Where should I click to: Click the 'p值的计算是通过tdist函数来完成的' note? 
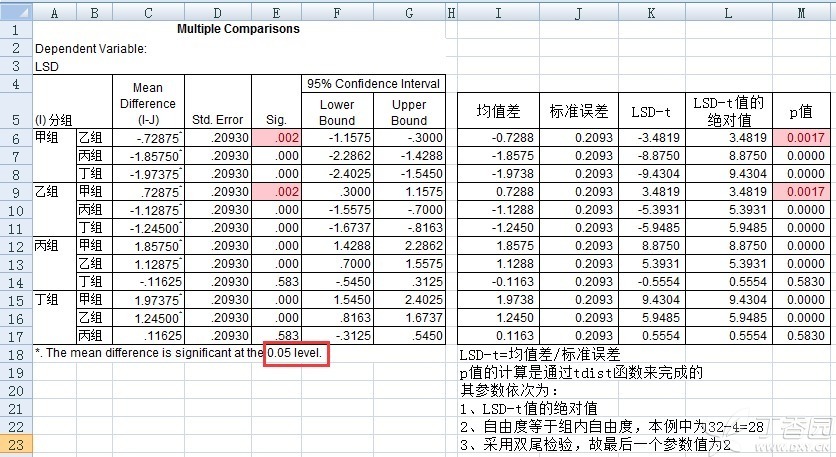tap(581, 372)
